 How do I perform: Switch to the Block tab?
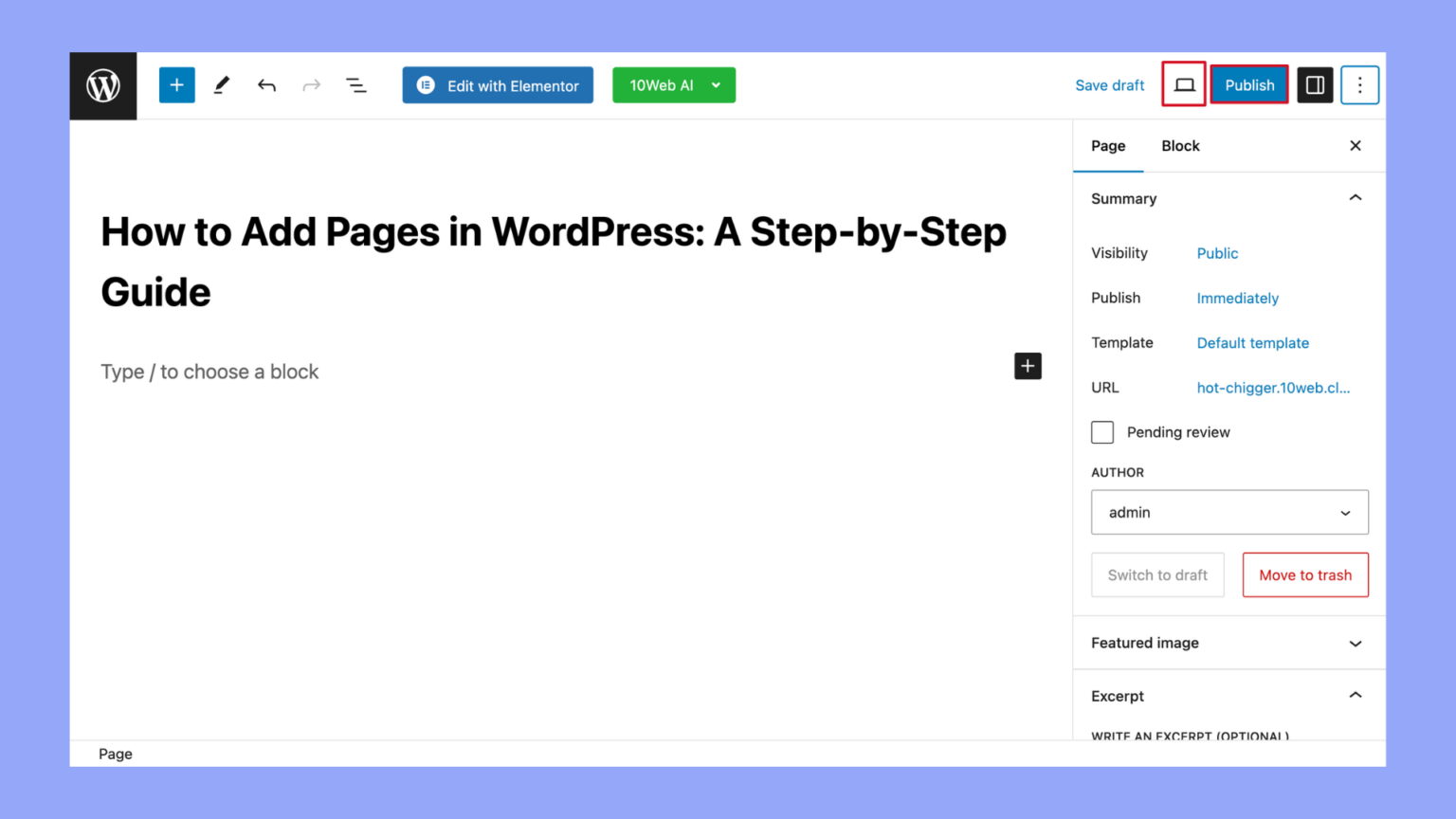(1180, 145)
